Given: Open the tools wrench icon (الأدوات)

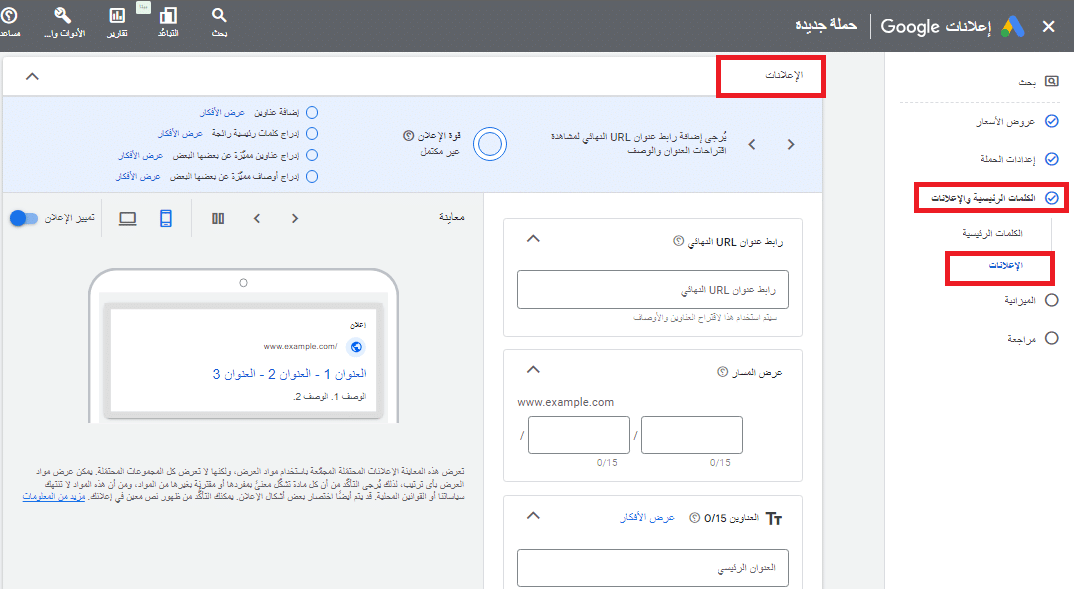Looking at the screenshot, I should (x=63, y=15).
